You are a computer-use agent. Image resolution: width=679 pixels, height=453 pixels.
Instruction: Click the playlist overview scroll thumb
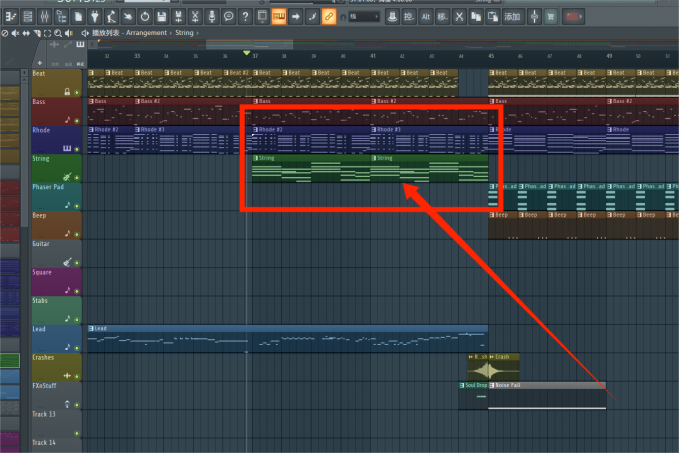(249, 44)
